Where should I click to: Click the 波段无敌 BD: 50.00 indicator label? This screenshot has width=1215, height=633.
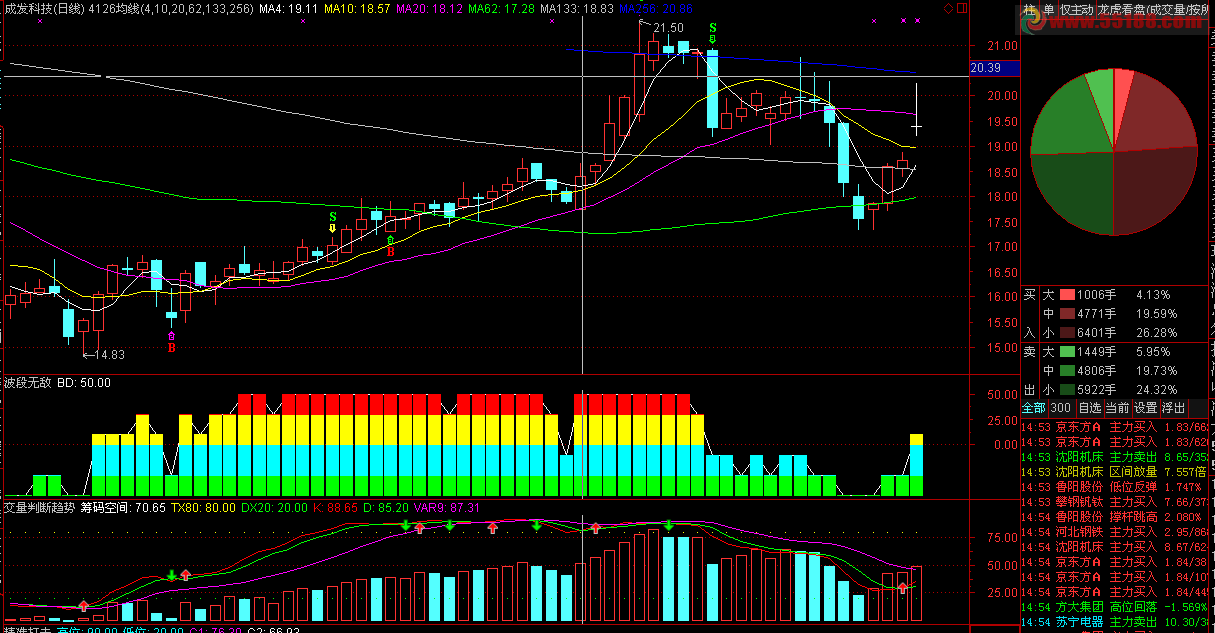click(x=57, y=383)
